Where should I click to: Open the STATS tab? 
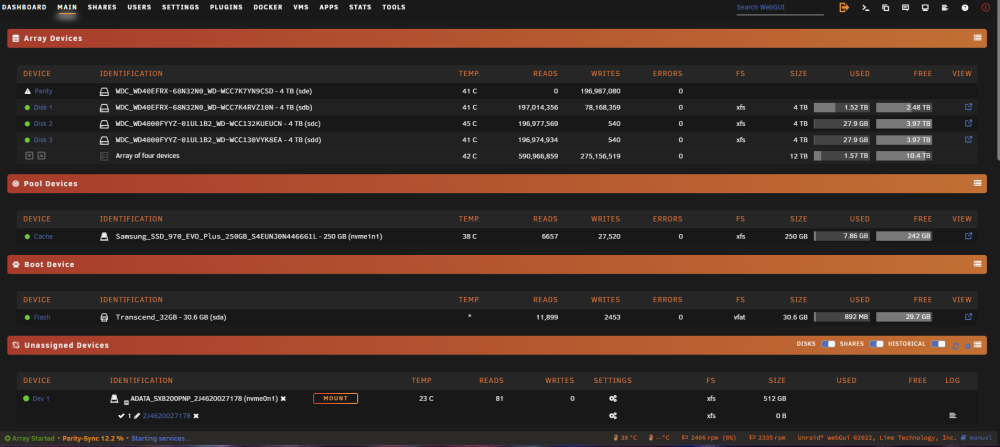tap(360, 8)
